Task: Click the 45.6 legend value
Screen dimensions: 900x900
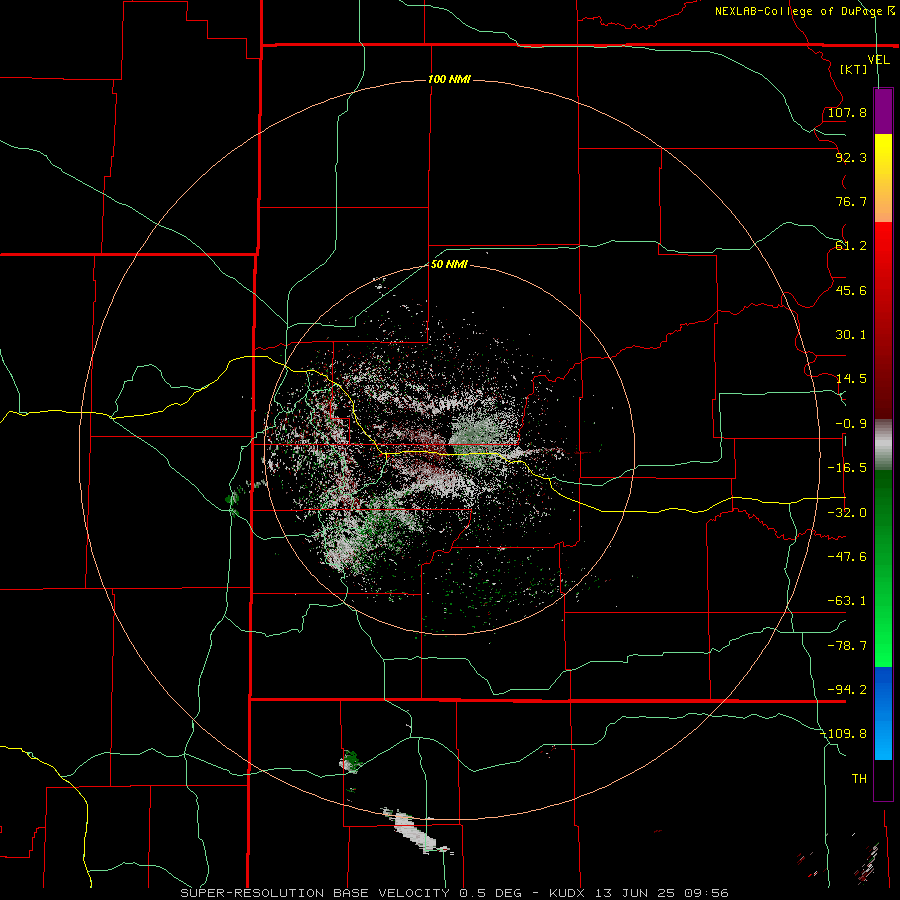Action: pyautogui.click(x=851, y=290)
